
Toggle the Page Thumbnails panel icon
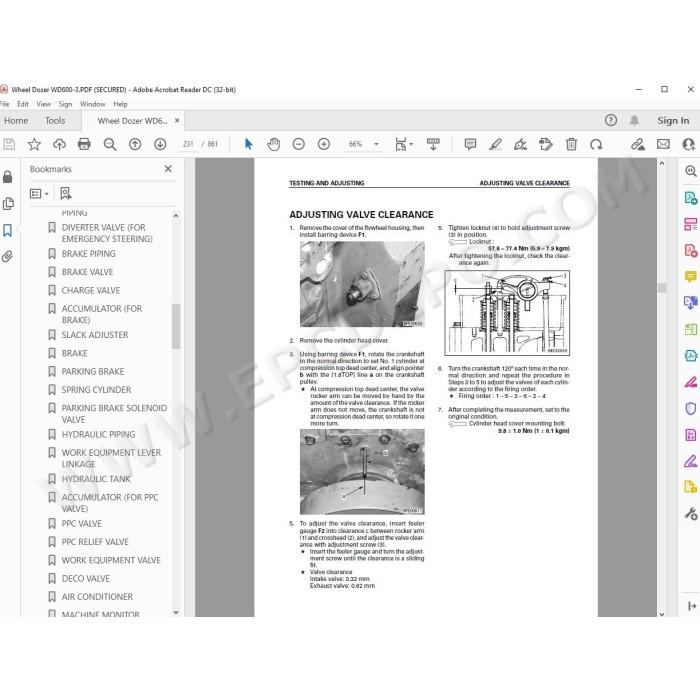click(x=8, y=204)
